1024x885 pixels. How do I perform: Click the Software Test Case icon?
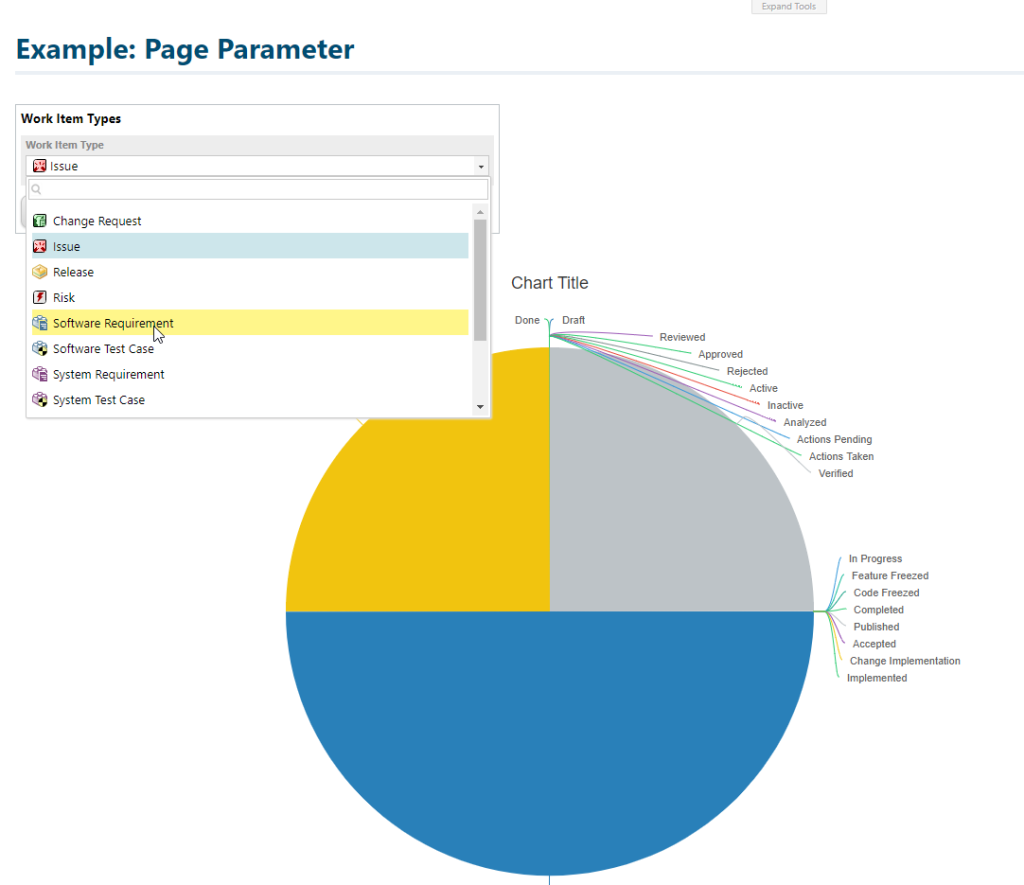[x=41, y=348]
